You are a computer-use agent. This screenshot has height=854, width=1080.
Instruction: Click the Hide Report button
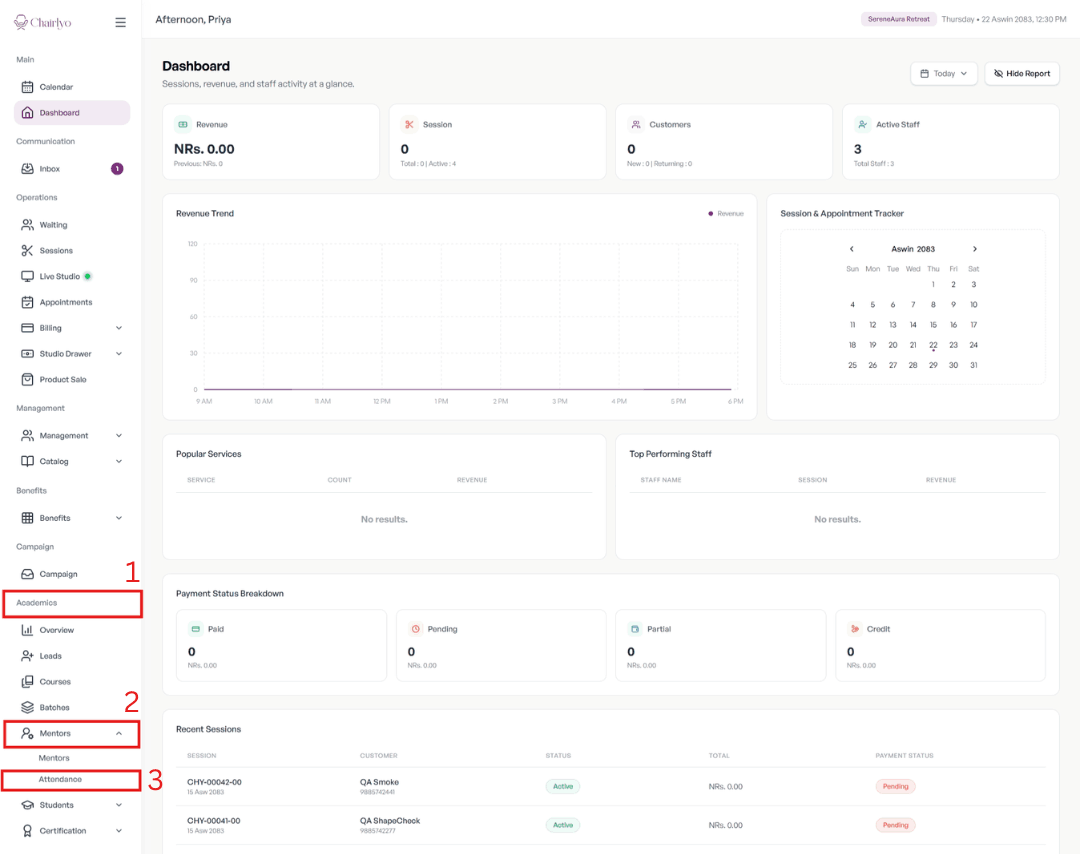[1022, 74]
